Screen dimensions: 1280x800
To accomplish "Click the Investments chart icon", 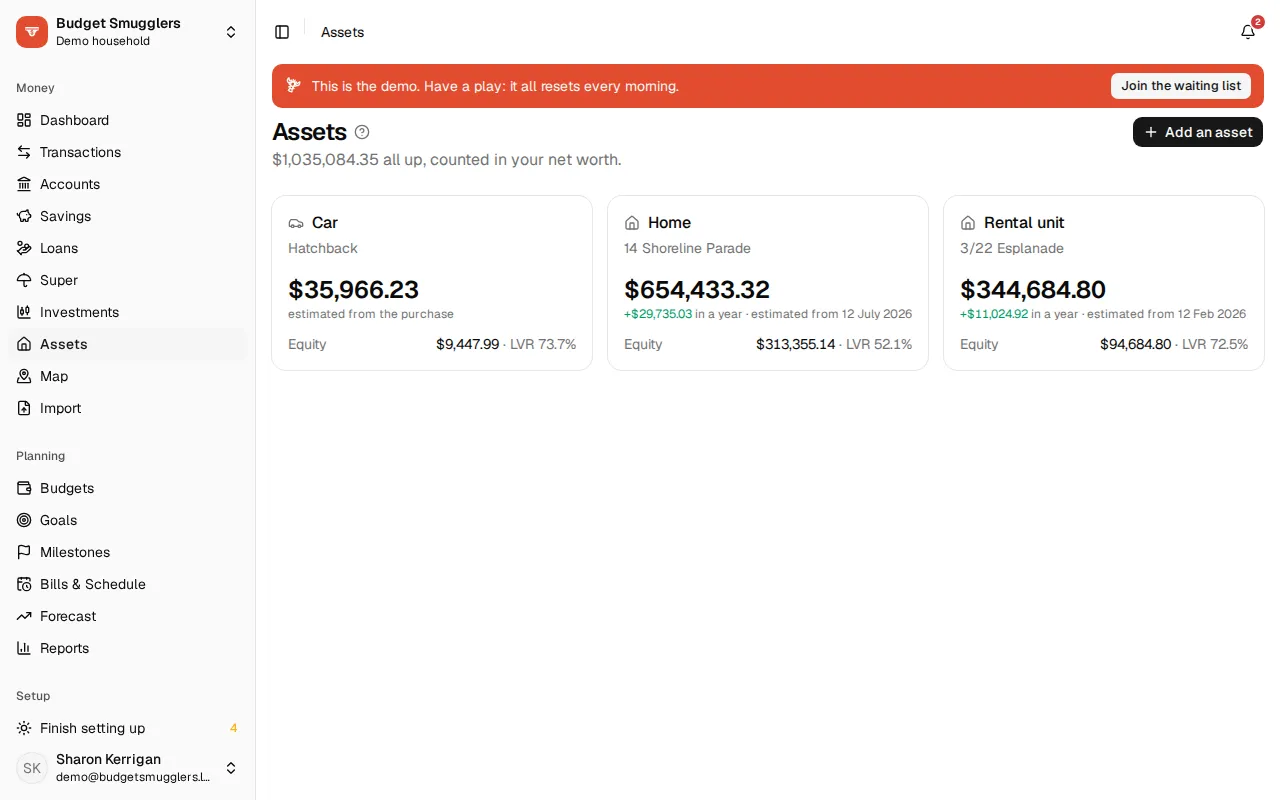I will (x=24, y=312).
